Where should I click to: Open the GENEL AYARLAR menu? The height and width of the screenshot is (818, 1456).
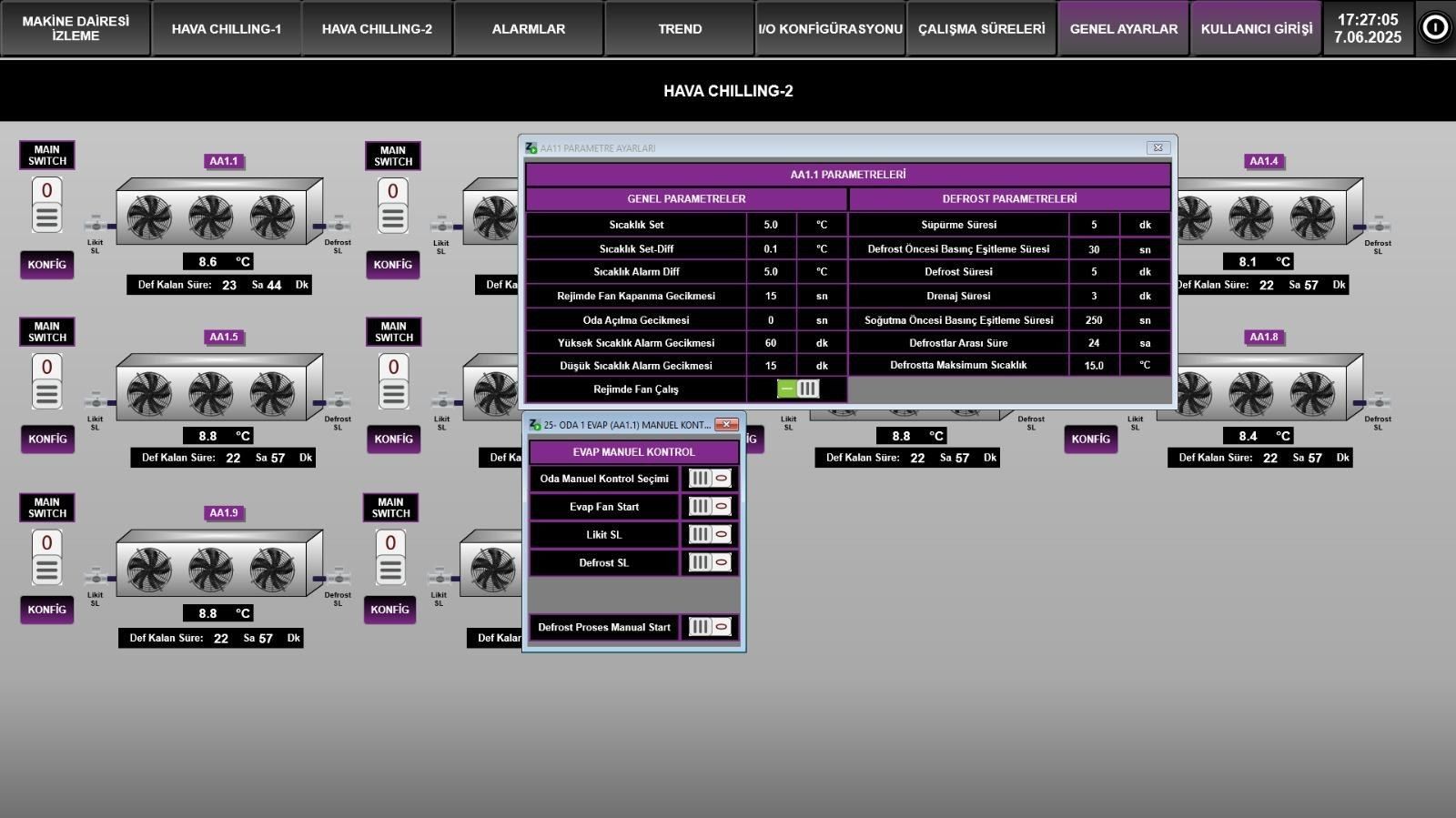[1124, 29]
